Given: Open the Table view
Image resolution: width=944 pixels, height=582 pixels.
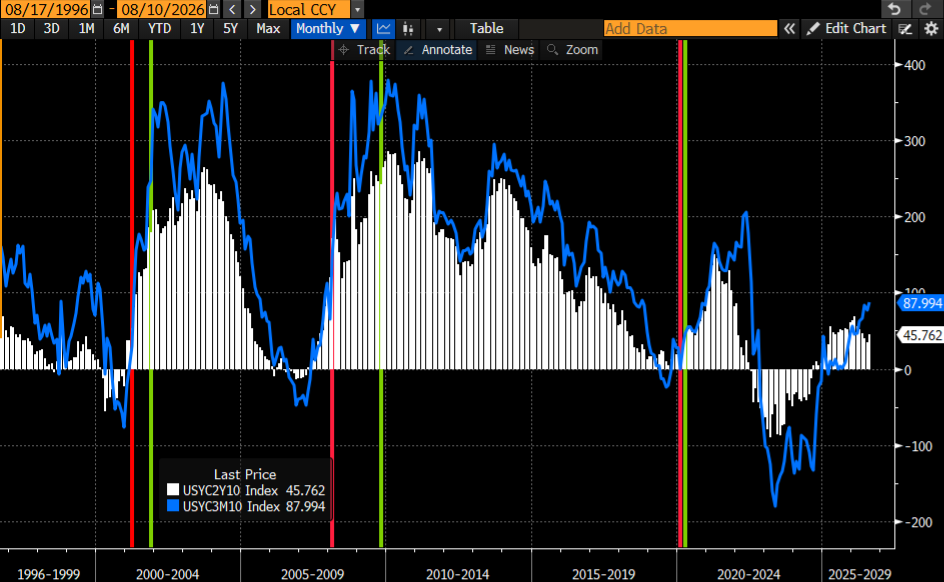Looking at the screenshot, I should 486,28.
